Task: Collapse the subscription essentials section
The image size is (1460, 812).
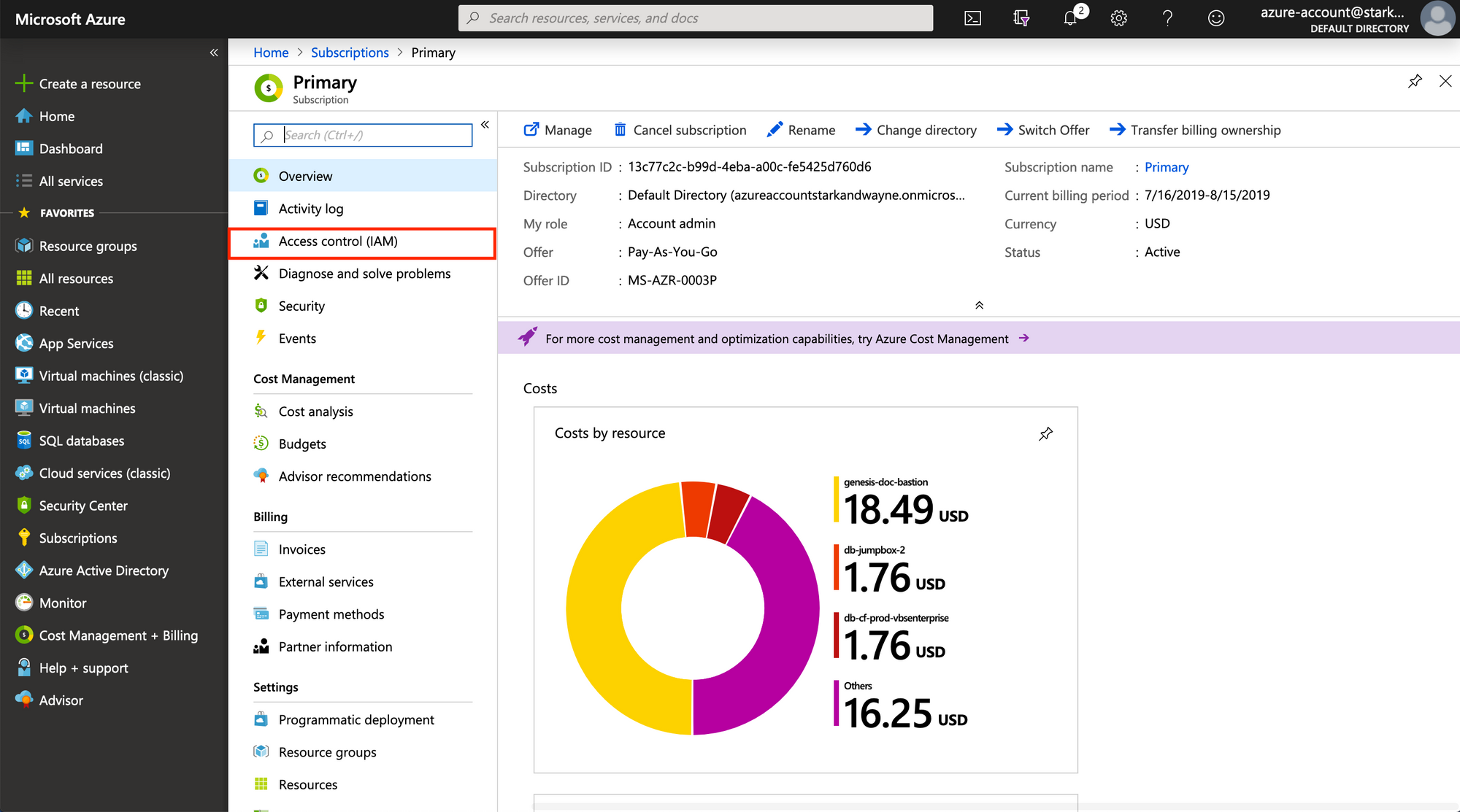Action: coord(979,305)
